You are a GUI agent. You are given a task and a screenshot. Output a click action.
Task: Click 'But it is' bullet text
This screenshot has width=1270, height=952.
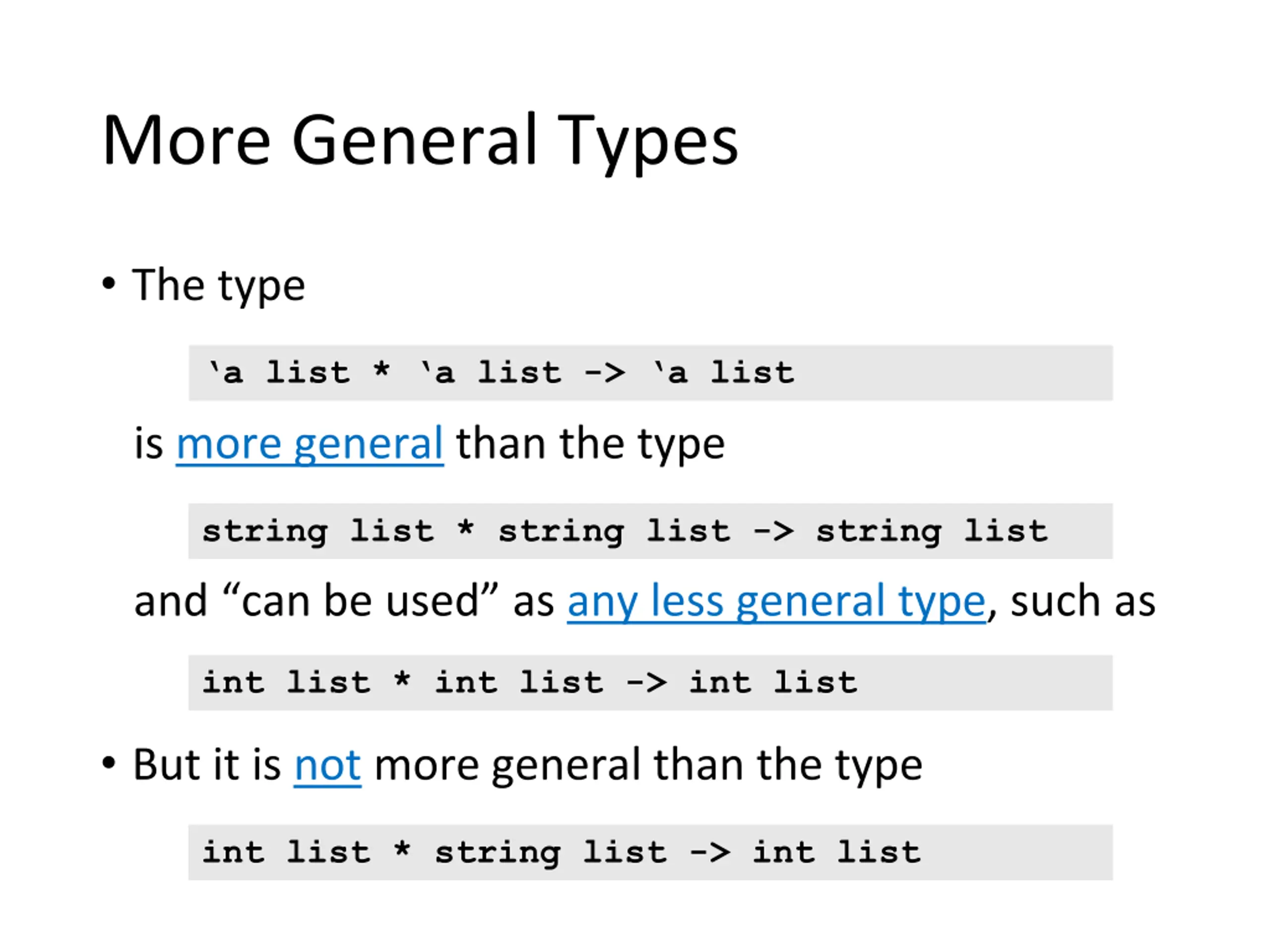click(x=207, y=765)
